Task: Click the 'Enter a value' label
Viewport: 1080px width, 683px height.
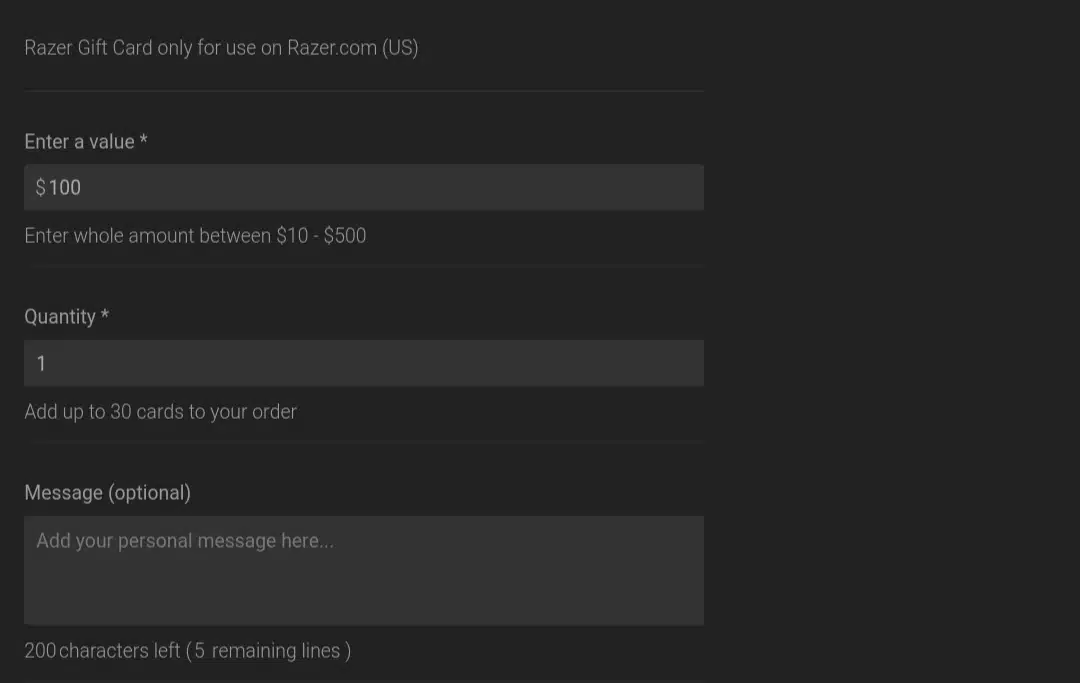Action: [x=79, y=142]
